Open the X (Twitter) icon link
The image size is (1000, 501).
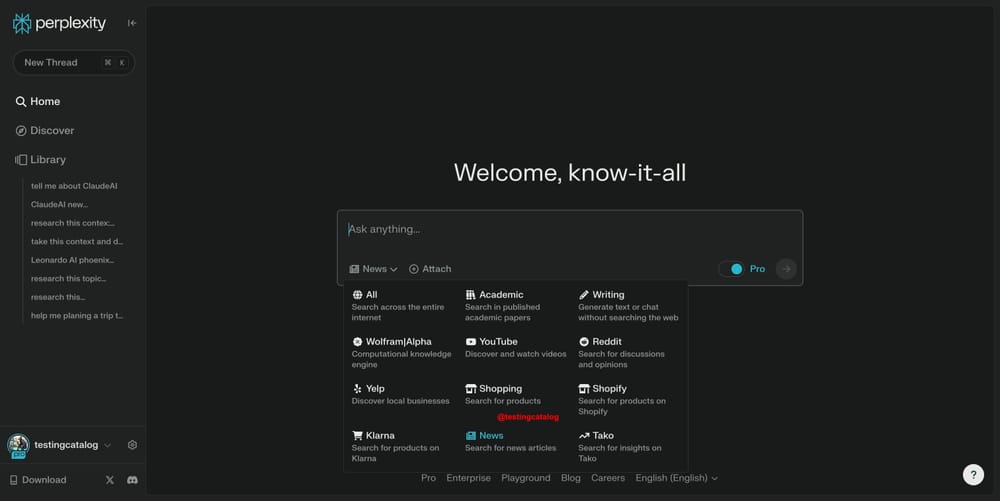110,480
